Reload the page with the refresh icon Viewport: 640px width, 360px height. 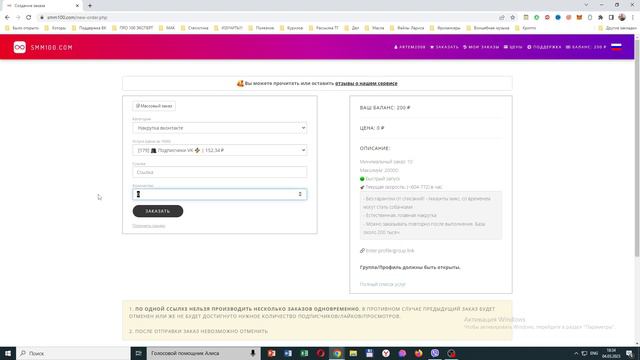click(29, 18)
